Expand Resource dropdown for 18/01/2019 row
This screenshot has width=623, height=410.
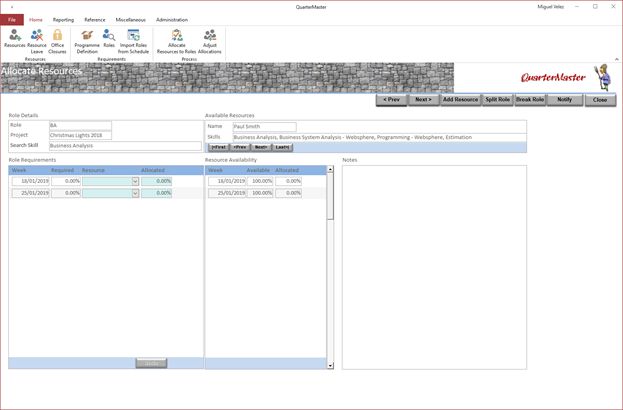coord(135,181)
